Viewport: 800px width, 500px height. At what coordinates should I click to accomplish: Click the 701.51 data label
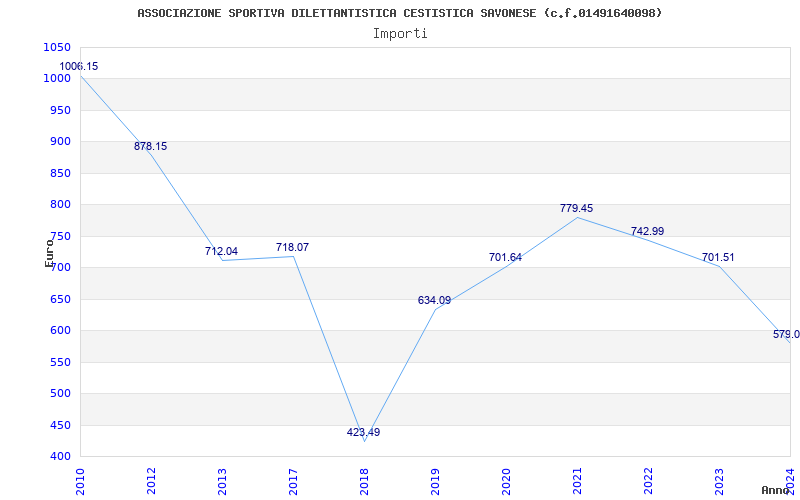pos(718,258)
